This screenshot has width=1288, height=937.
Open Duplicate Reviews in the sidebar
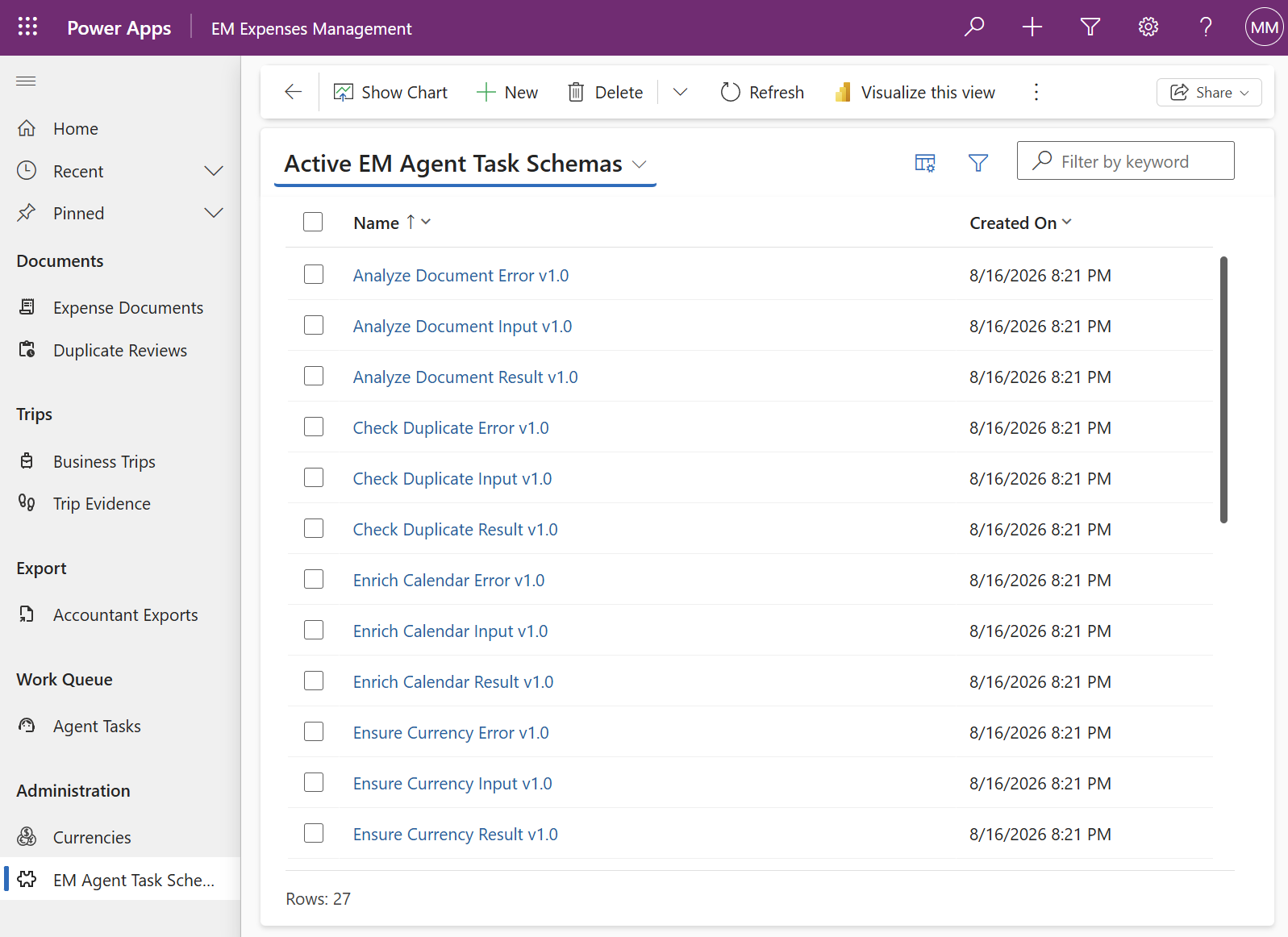click(x=120, y=350)
